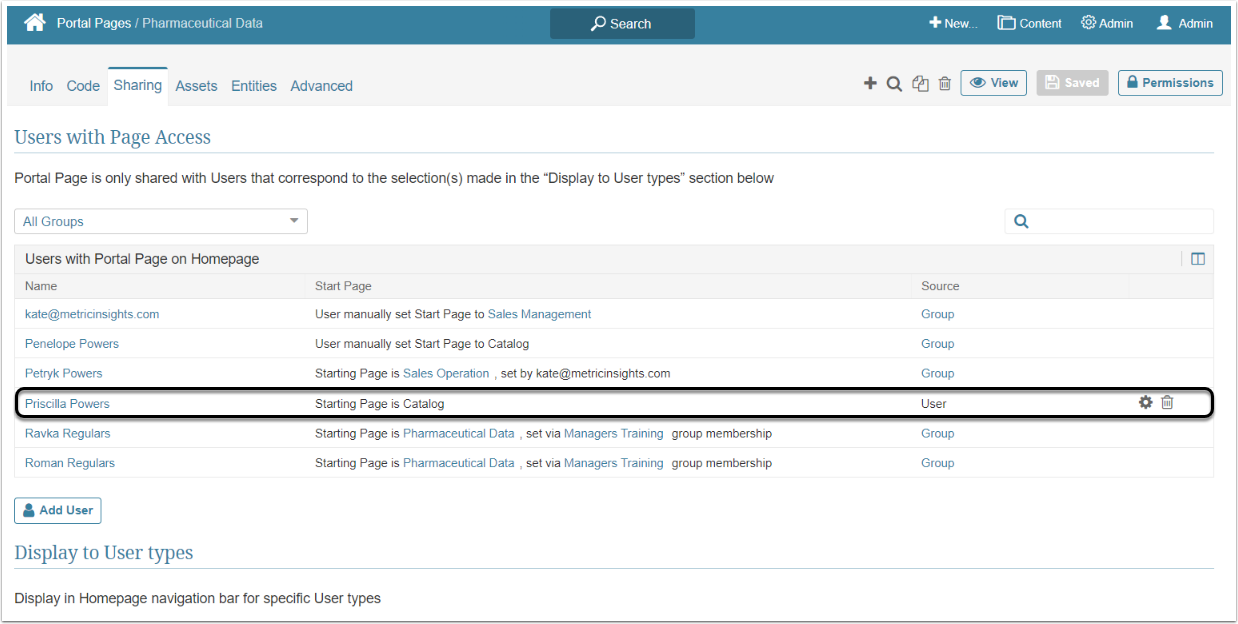Switch to the Entities tab
Viewport: 1238px width, 624px height.
[x=254, y=86]
